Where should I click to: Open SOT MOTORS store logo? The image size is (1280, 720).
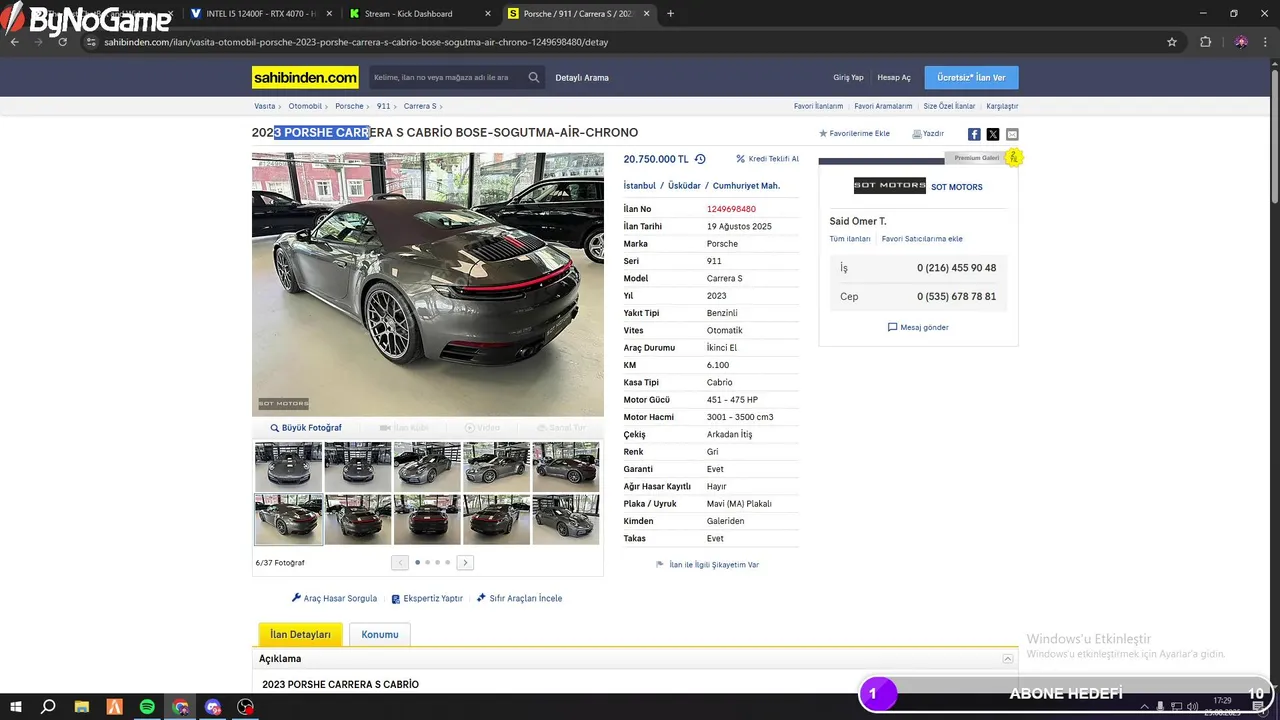click(x=889, y=186)
